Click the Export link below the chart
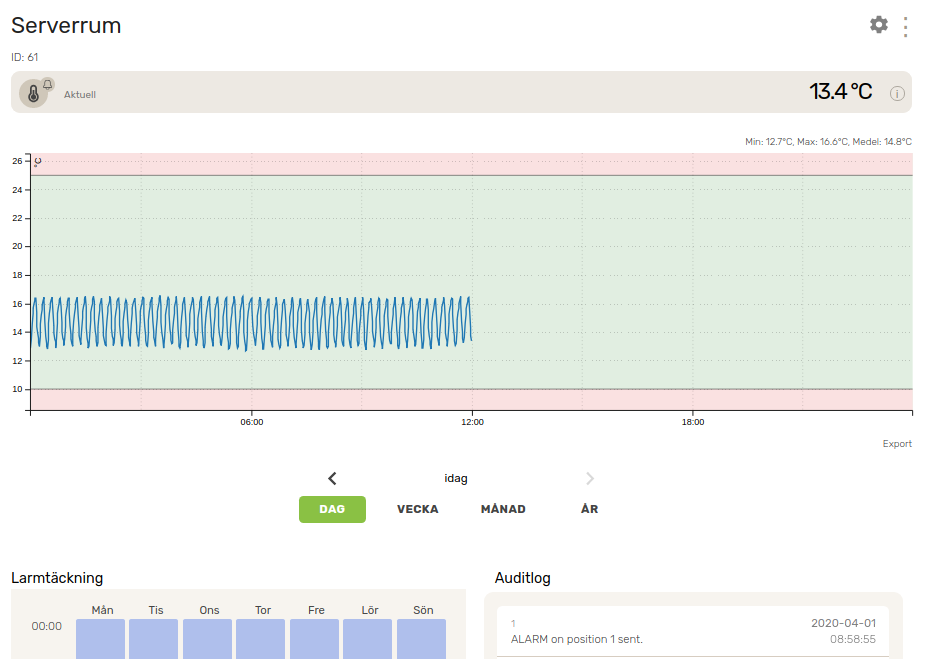Screen dimensions: 925x659 [897, 444]
